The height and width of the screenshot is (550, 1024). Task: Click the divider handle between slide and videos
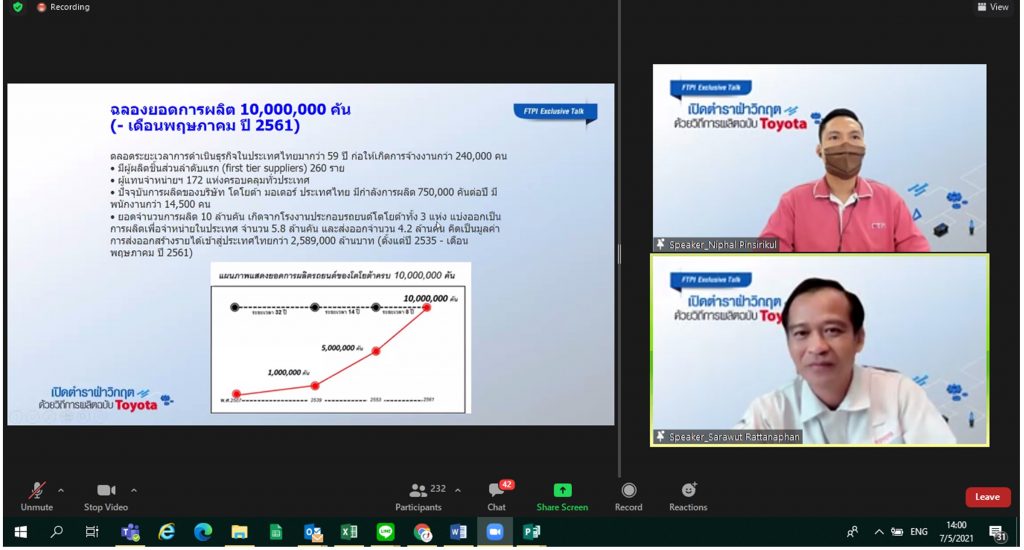[x=619, y=253]
